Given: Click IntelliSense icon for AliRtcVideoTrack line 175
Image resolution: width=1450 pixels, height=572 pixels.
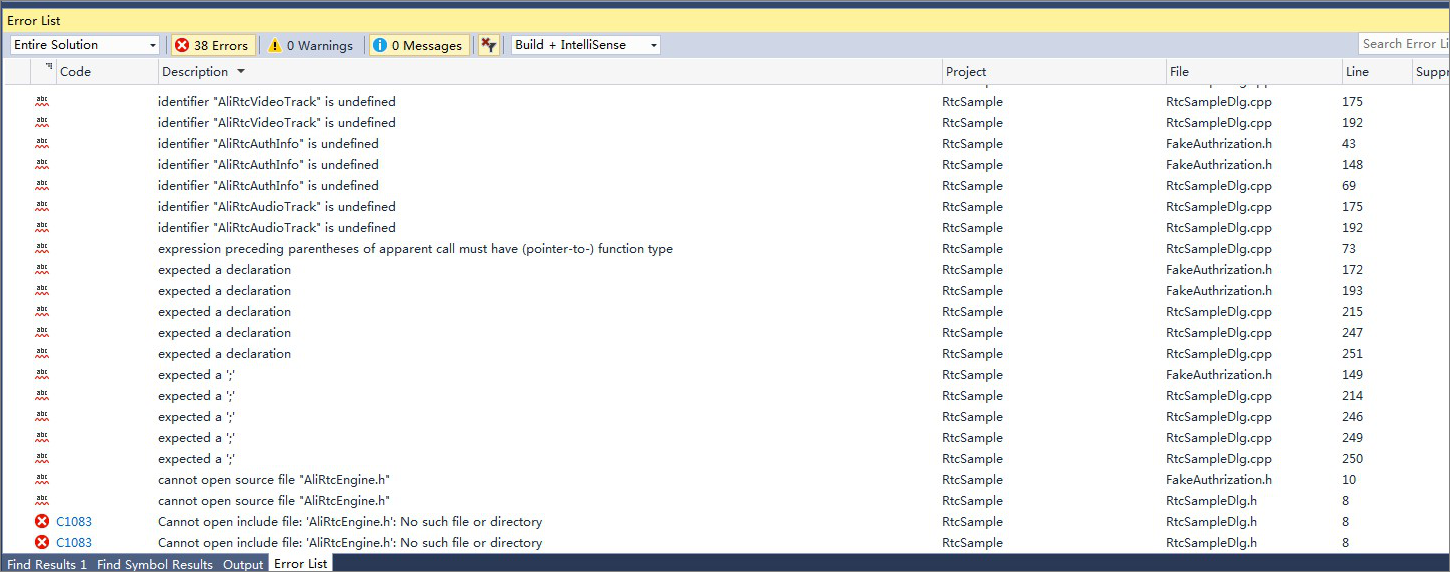Looking at the screenshot, I should click(x=42, y=101).
